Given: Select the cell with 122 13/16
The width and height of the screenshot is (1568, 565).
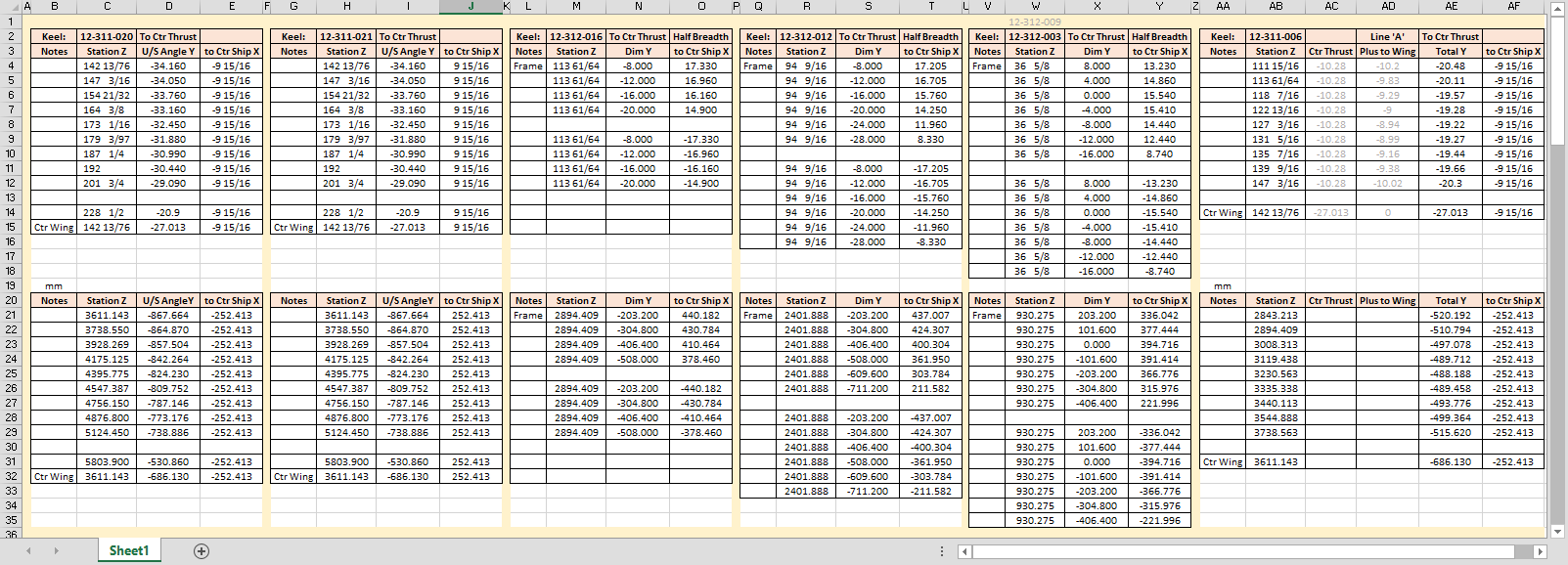Looking at the screenshot, I should pyautogui.click(x=1276, y=110).
